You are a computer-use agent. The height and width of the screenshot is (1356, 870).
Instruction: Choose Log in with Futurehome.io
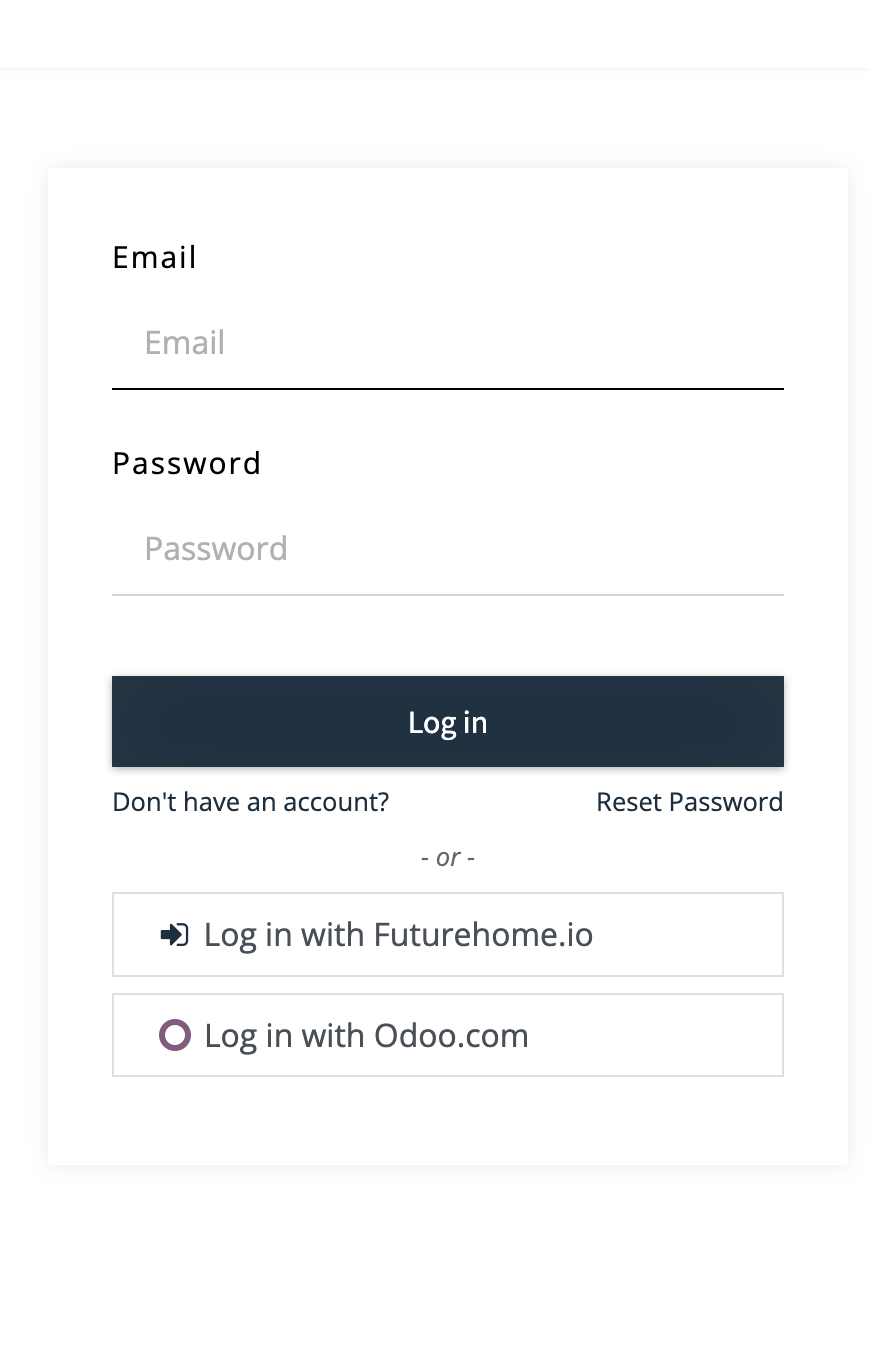(448, 935)
